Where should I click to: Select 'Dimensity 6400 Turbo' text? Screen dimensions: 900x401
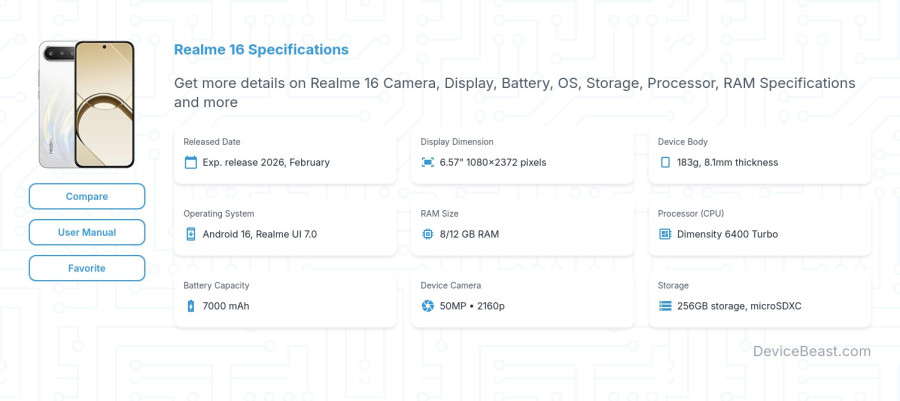click(728, 234)
